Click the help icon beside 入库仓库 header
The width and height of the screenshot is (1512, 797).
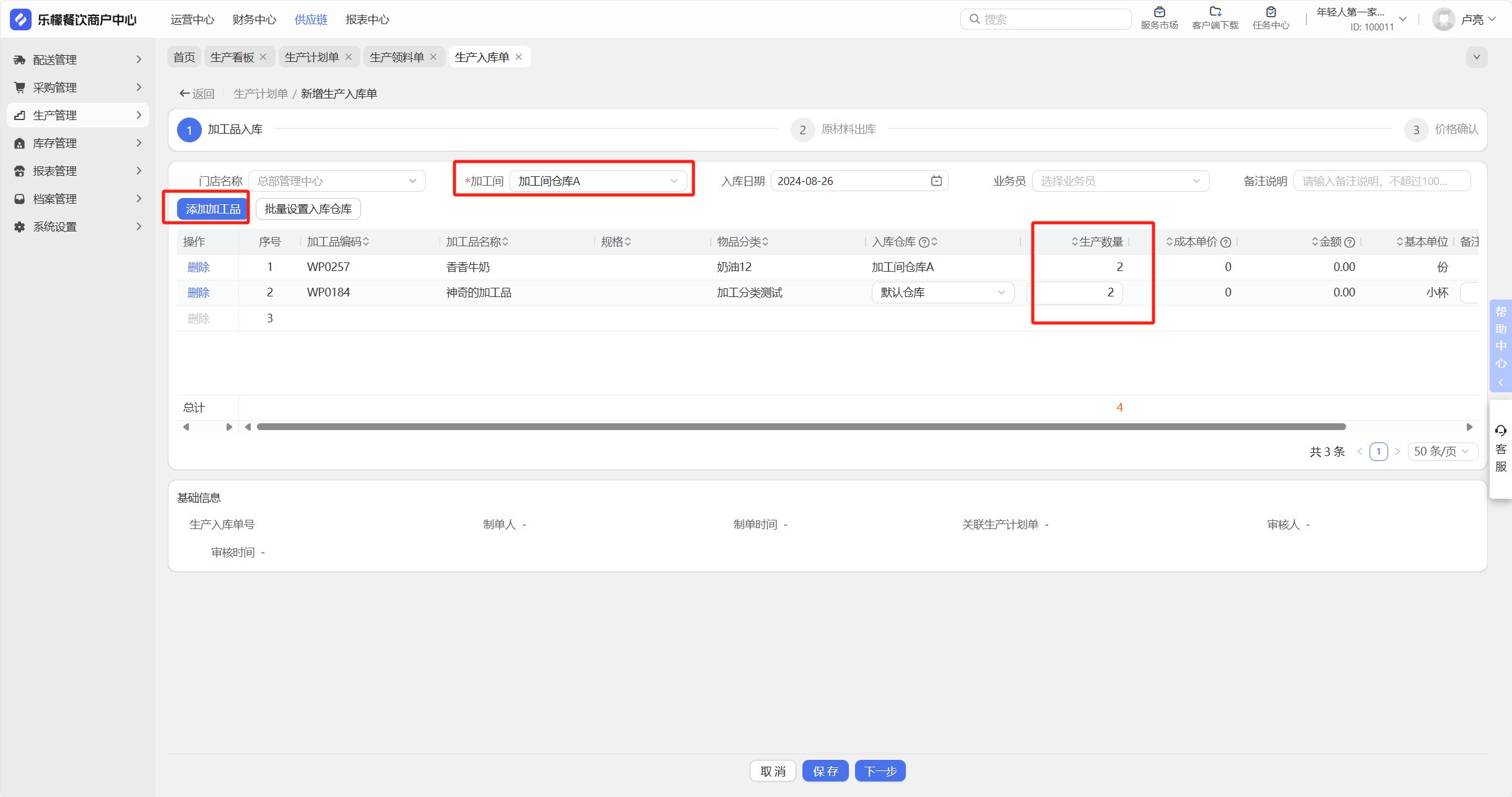pos(924,242)
